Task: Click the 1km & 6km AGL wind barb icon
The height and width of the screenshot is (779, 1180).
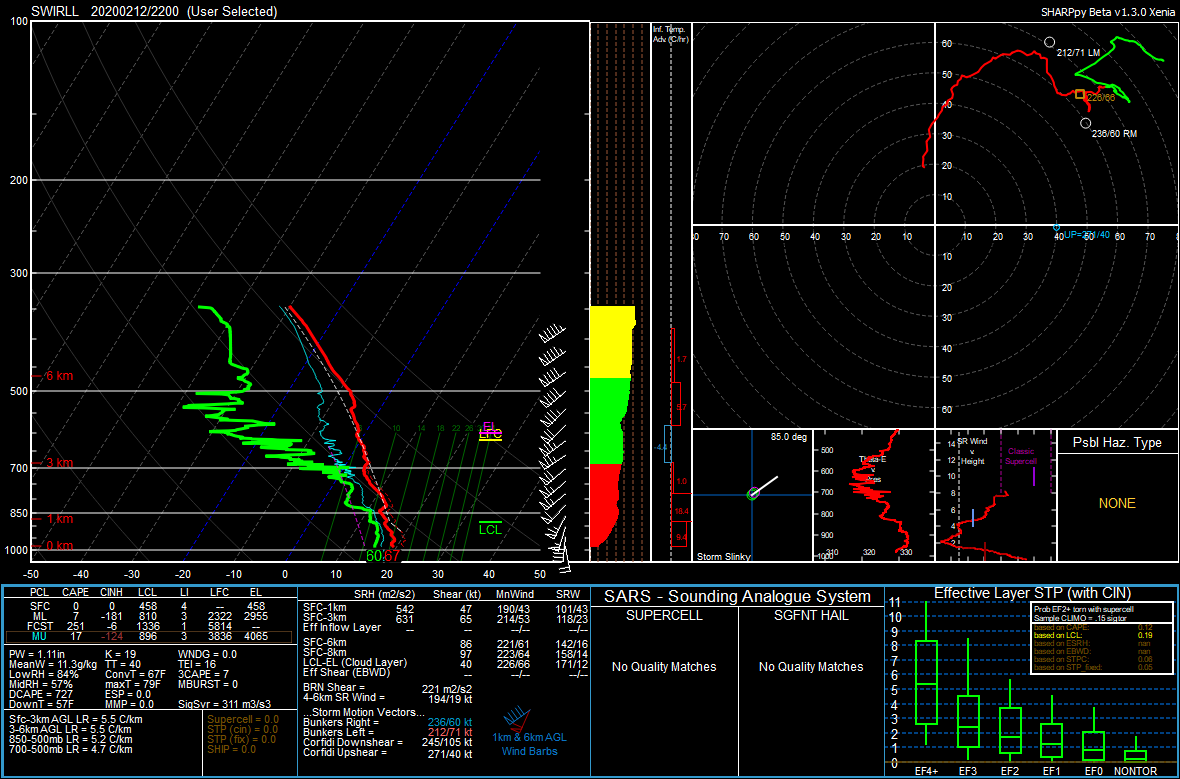Action: (x=519, y=720)
